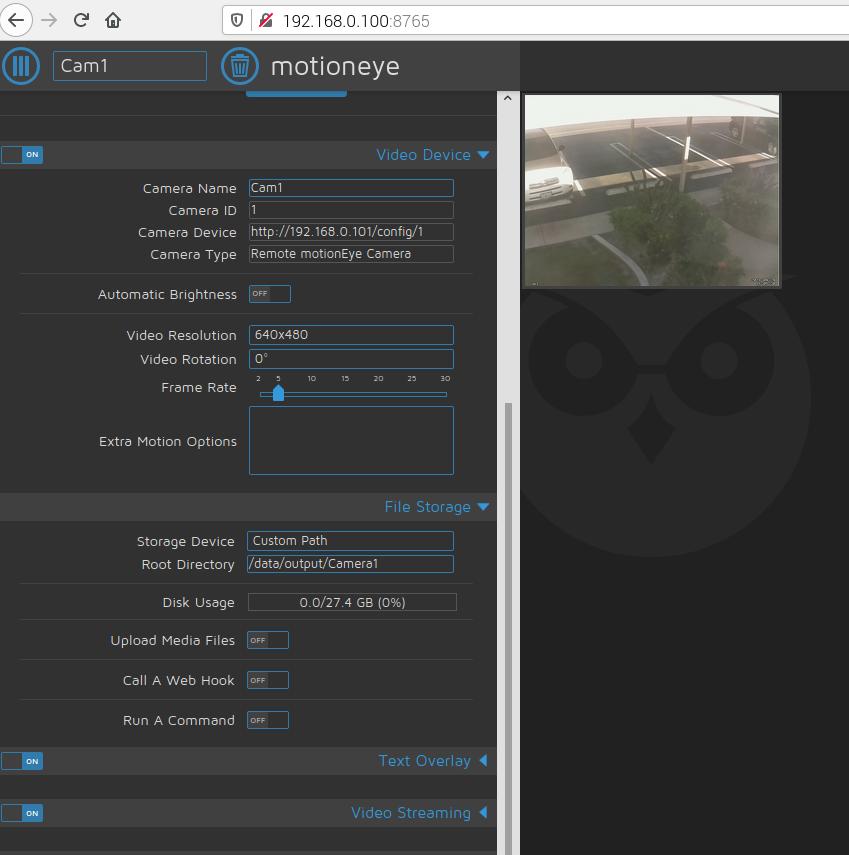Click the blocked-permission icon in the address bar
Screen dimensions: 849x855
coord(265,19)
